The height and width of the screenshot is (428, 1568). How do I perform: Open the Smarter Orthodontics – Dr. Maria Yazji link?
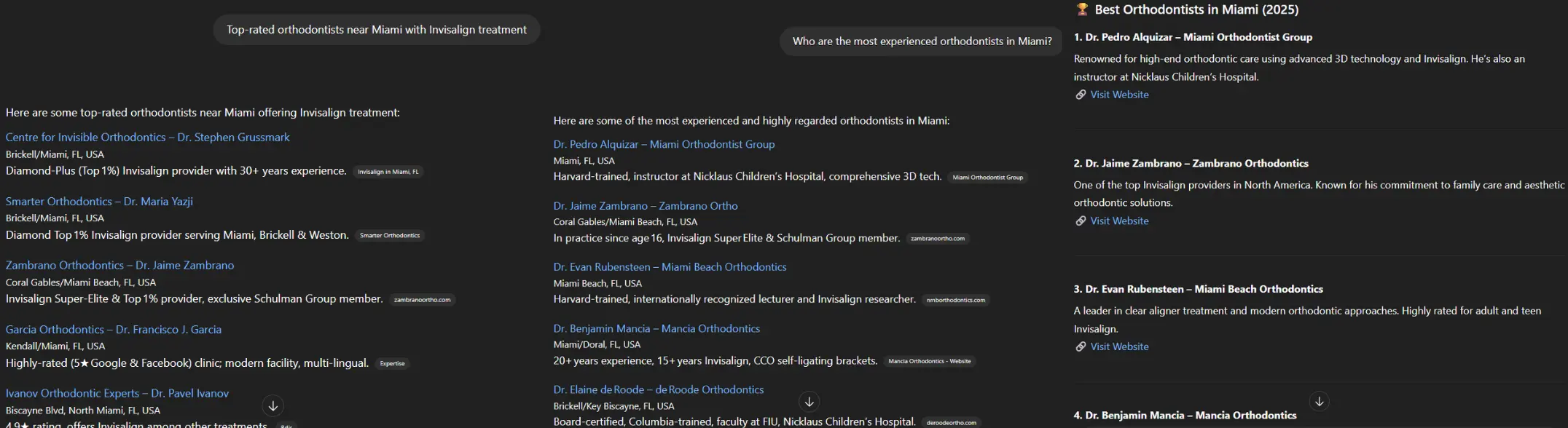pos(99,201)
